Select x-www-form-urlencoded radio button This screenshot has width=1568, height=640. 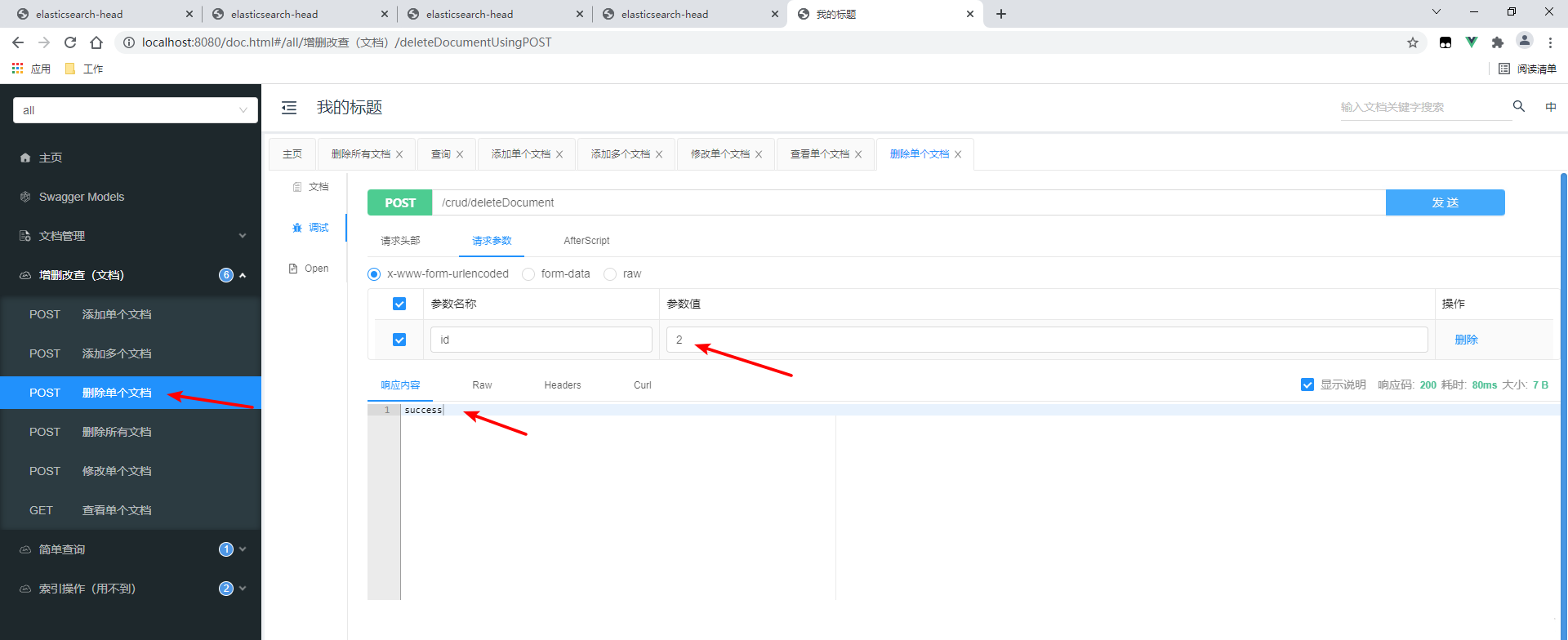(374, 274)
